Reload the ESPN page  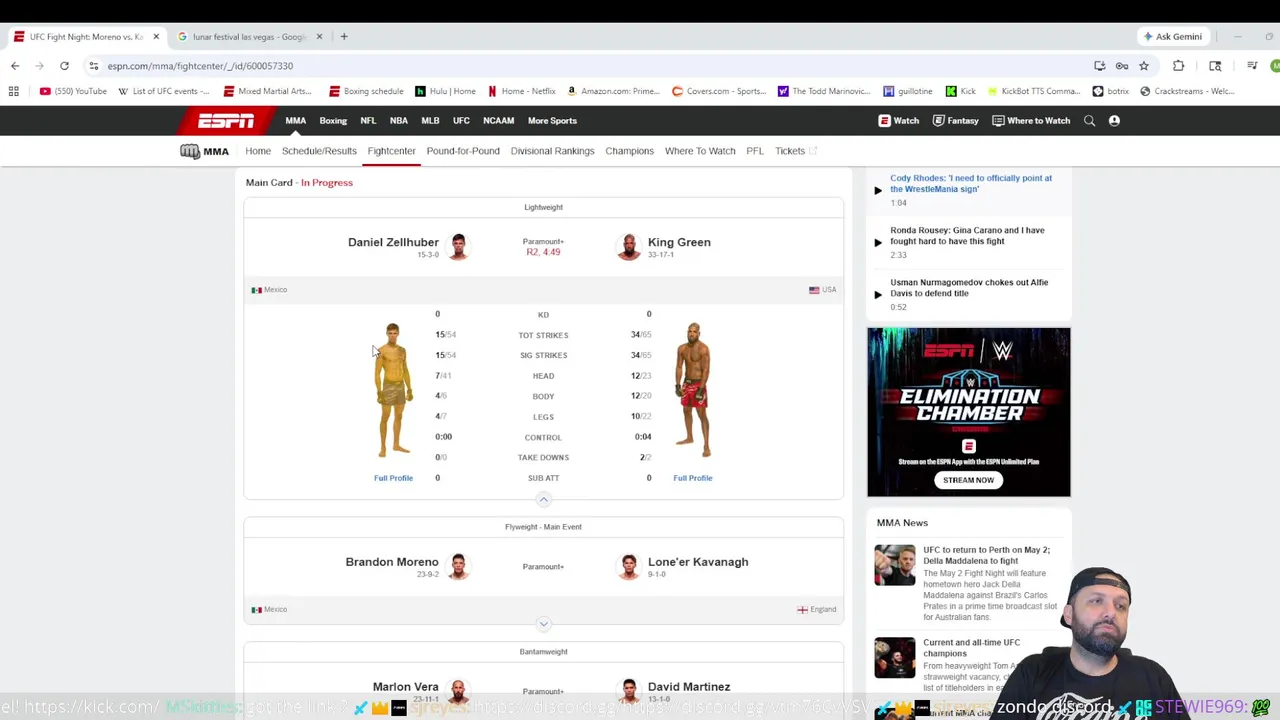(64, 66)
